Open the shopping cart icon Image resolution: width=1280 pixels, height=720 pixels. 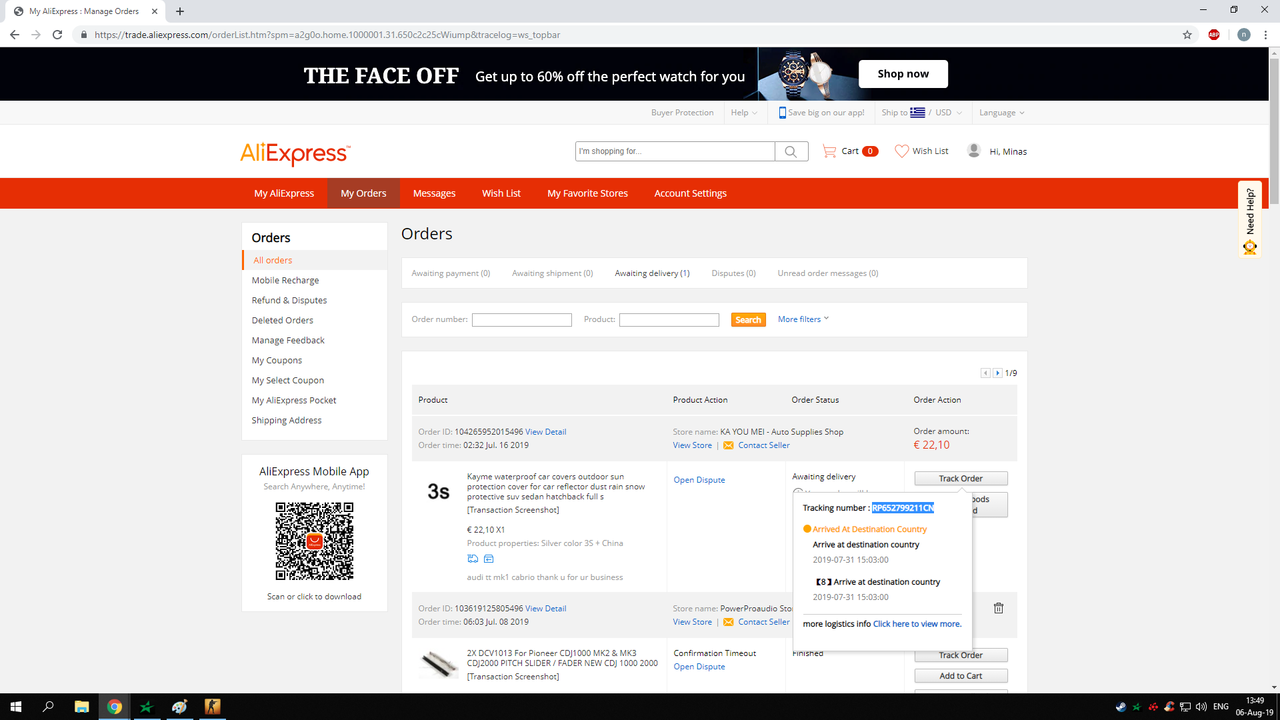click(x=829, y=151)
